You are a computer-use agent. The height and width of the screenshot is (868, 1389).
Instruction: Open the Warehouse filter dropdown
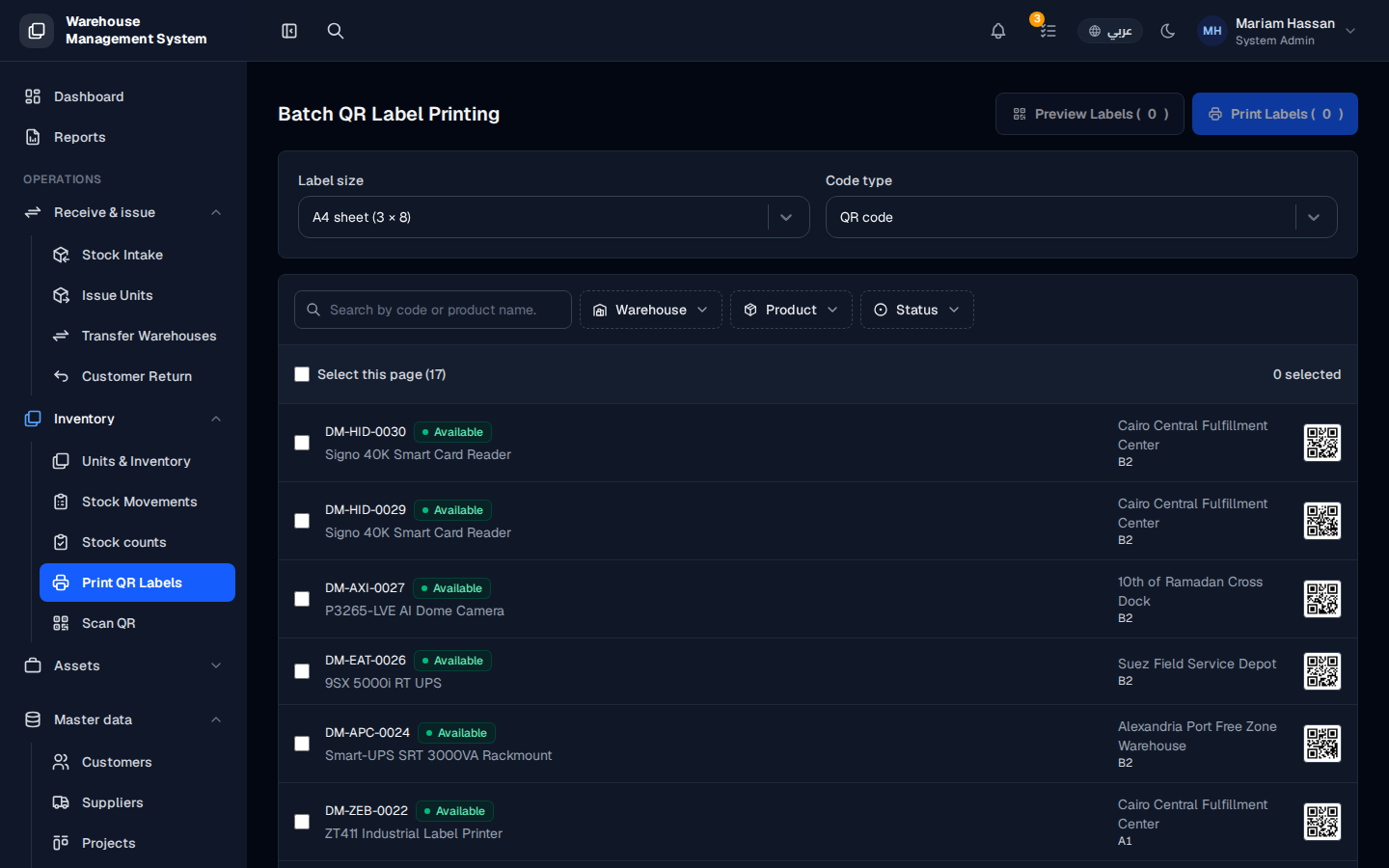(x=651, y=310)
